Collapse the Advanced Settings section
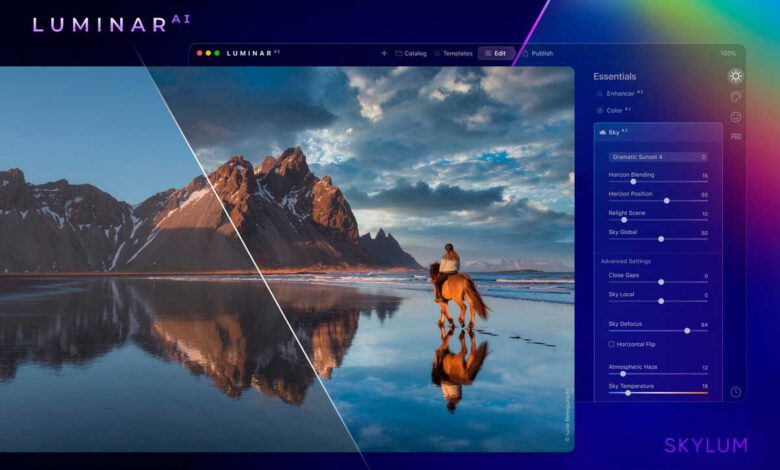 (626, 261)
